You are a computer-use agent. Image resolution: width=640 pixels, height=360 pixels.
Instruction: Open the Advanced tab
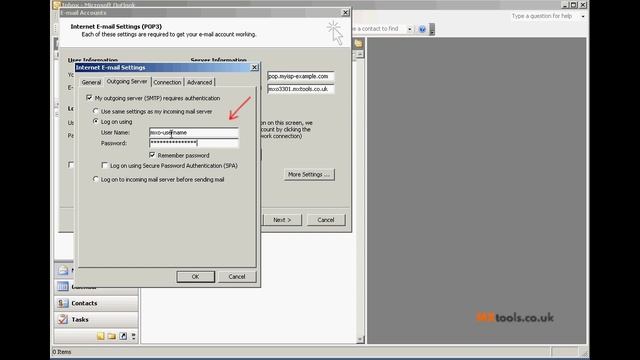[x=200, y=82]
